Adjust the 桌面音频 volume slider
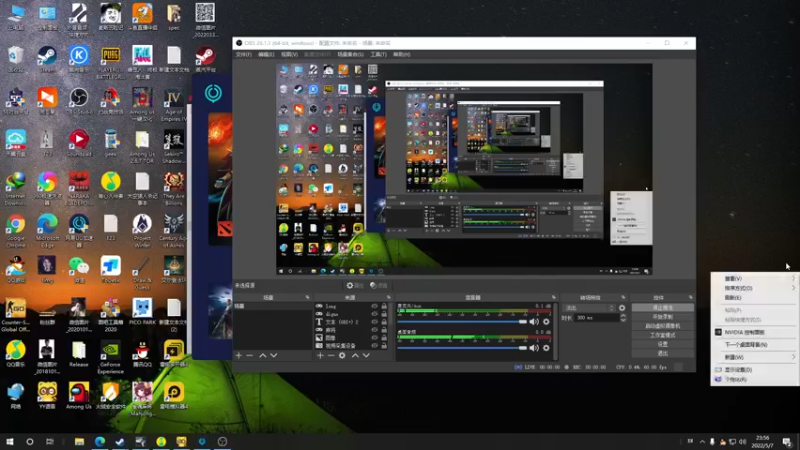This screenshot has width=800, height=450. 462,348
